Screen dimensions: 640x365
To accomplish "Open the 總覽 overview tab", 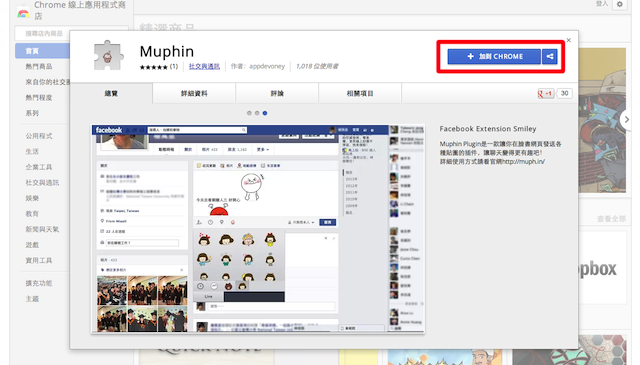I will [x=111, y=93].
